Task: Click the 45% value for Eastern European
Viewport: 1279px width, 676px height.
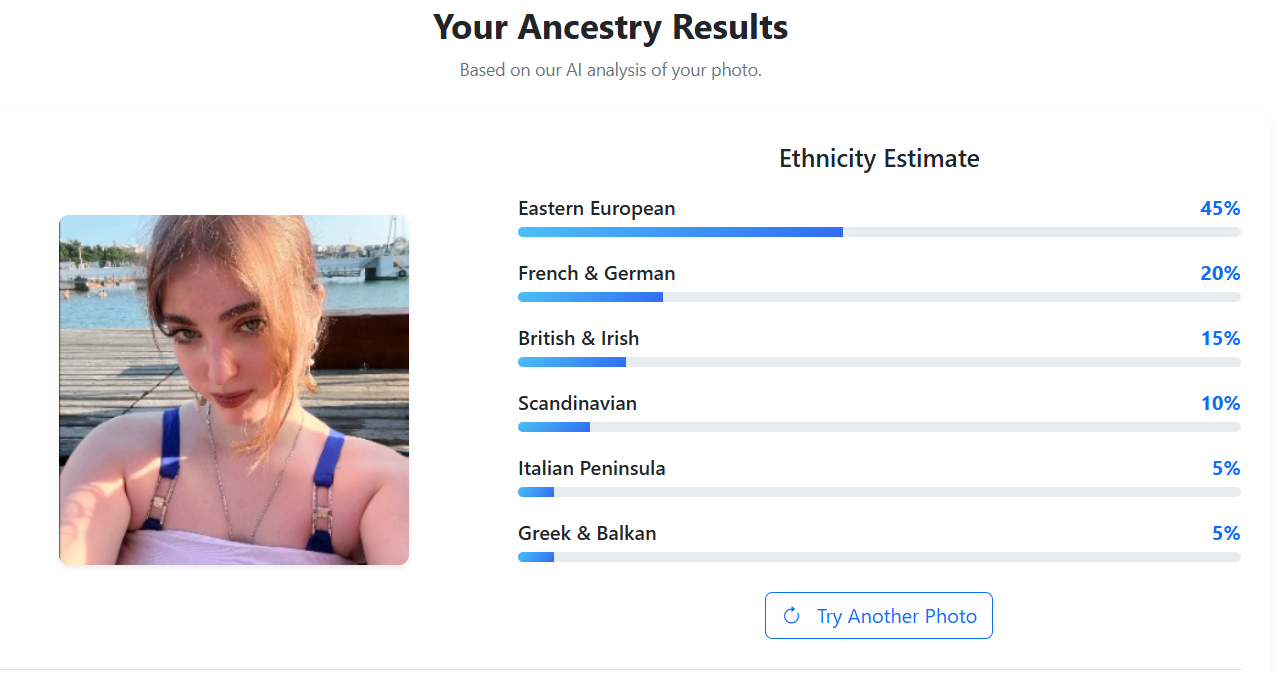Action: click(x=1220, y=208)
